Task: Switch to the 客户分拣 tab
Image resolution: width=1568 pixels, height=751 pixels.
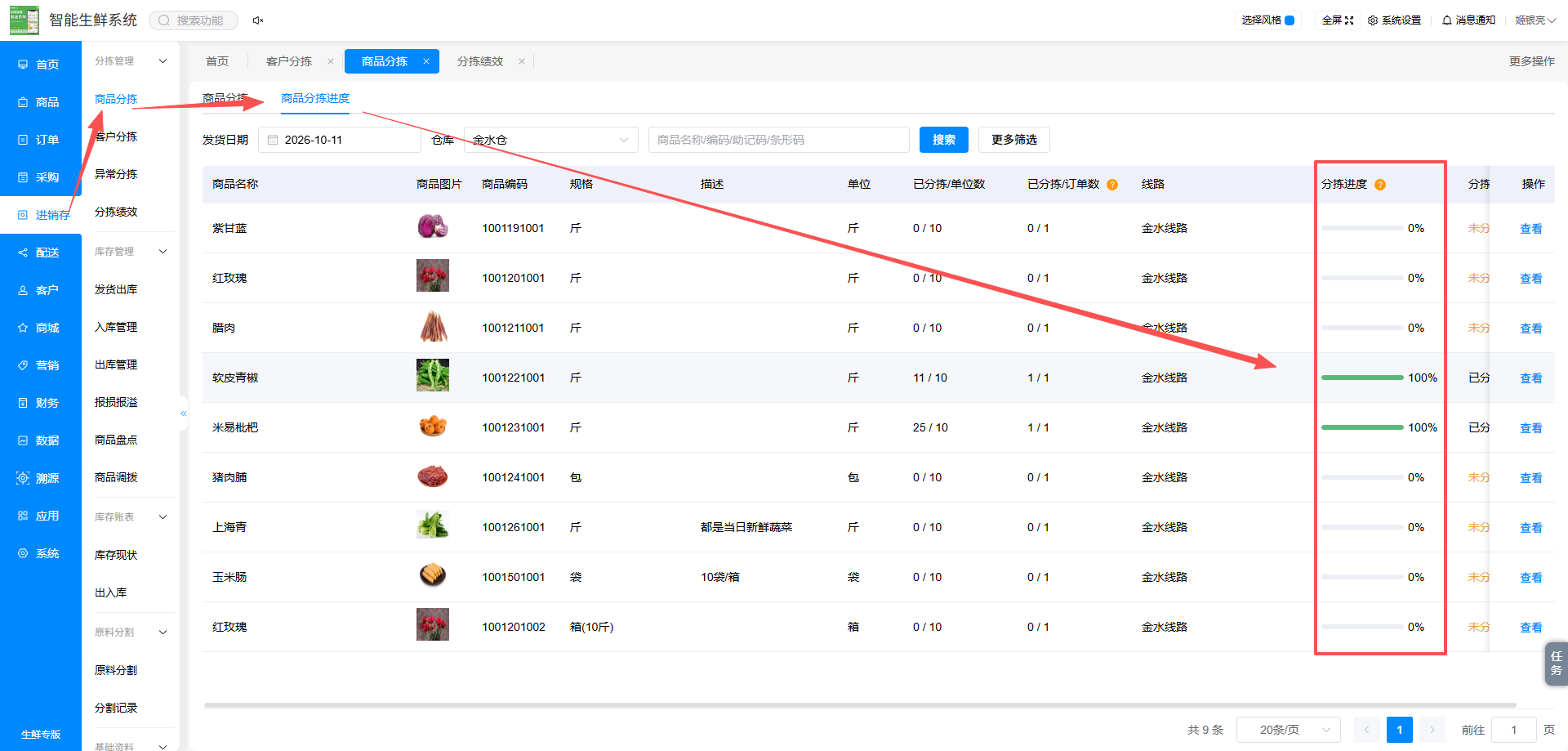Action: pyautogui.click(x=289, y=61)
